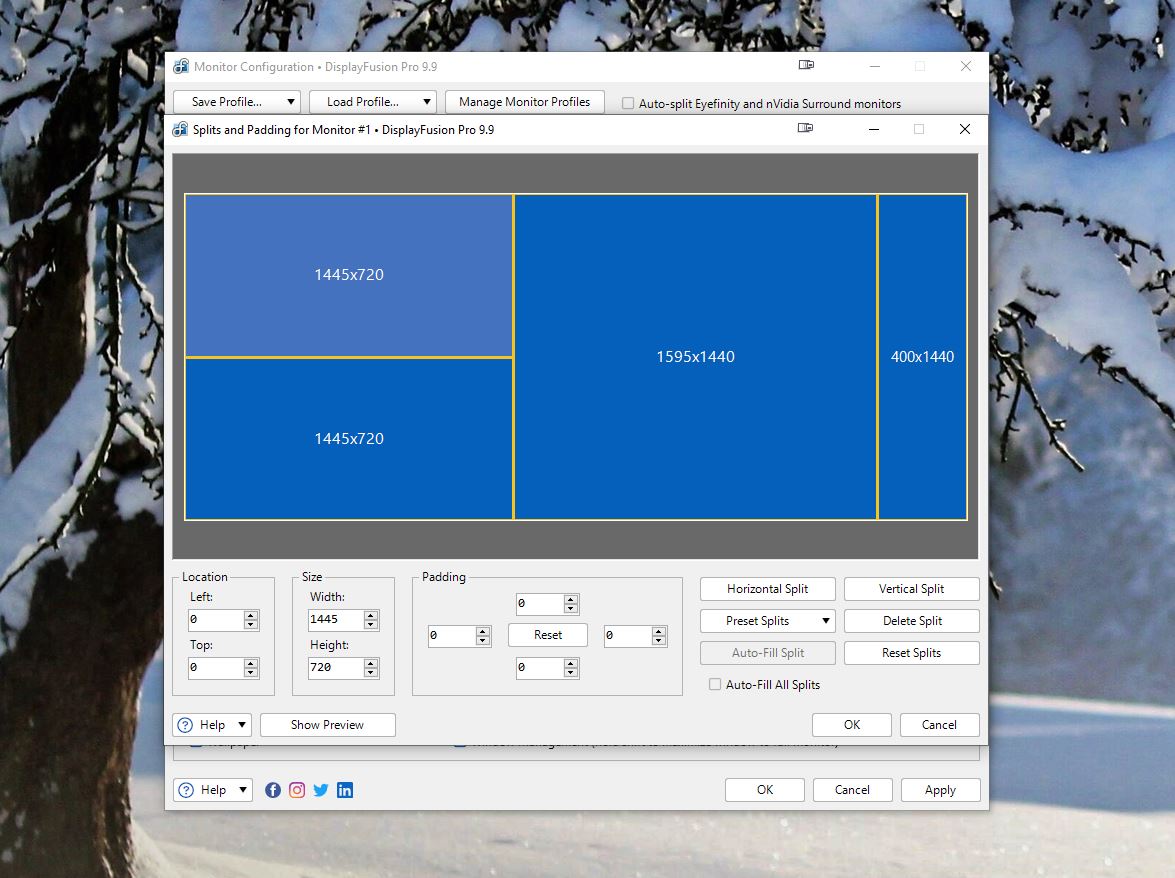
Task: Toggle Auto-split Eyefinity and nVidia Surround monitors
Action: (x=628, y=103)
